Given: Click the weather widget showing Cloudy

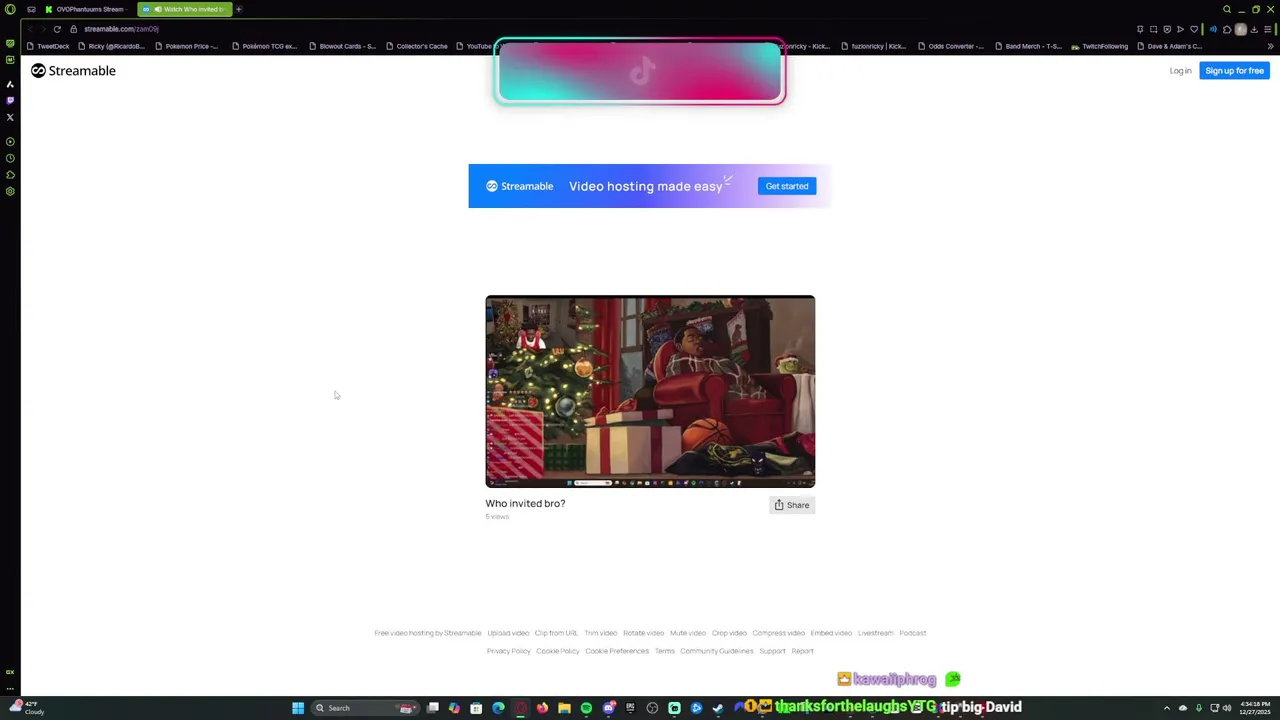Looking at the screenshot, I should [x=27, y=708].
